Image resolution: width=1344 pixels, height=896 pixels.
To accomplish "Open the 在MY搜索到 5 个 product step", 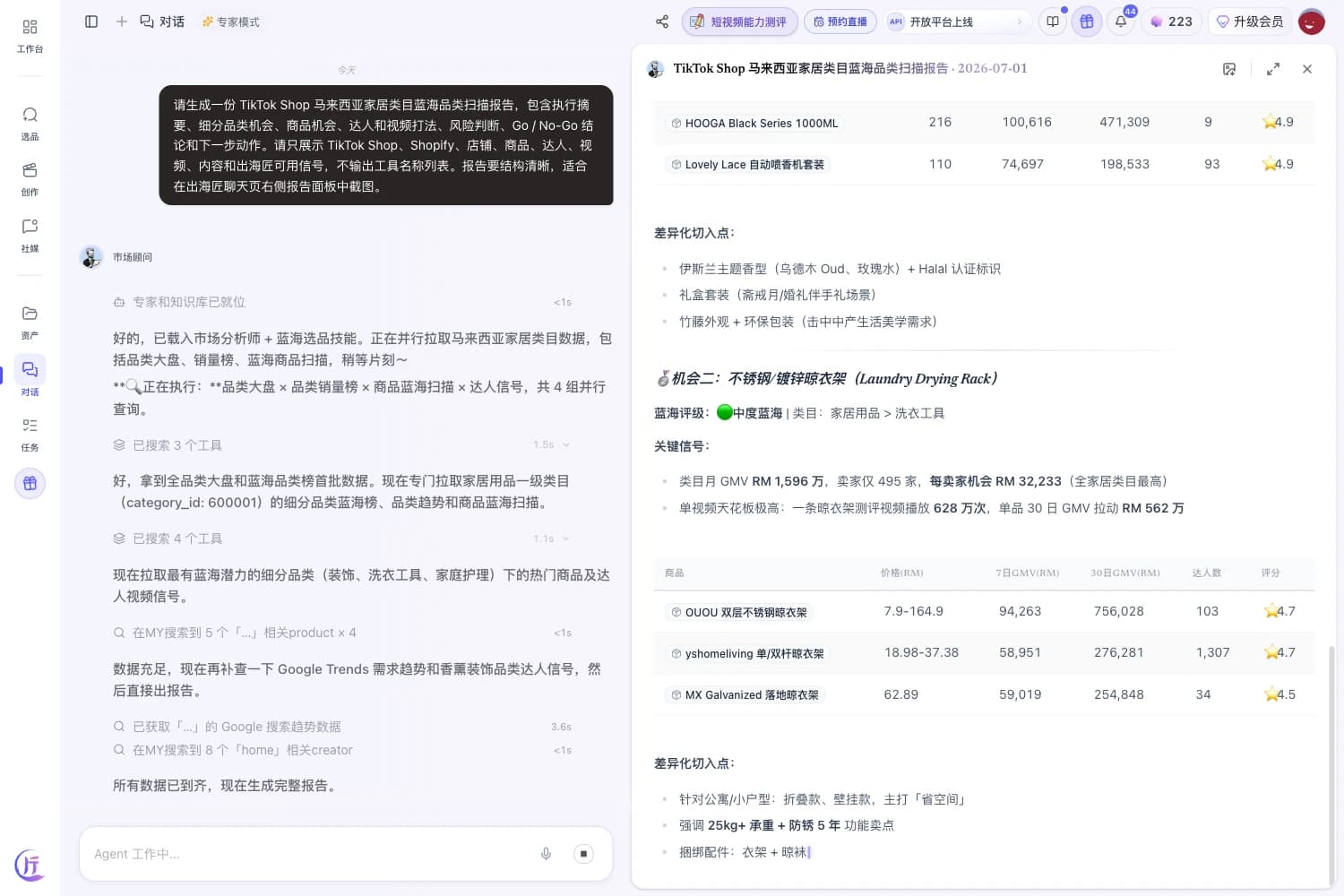I will (341, 633).
